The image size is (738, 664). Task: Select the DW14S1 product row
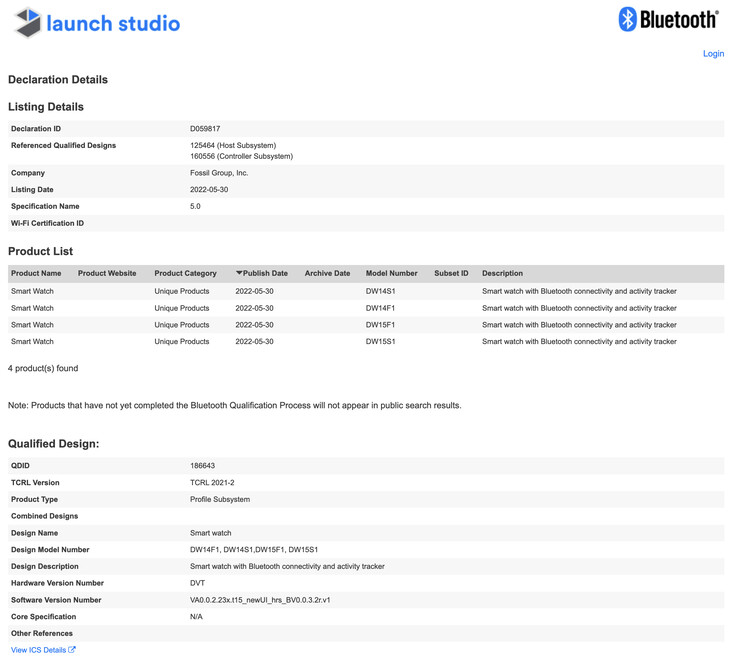(x=380, y=291)
